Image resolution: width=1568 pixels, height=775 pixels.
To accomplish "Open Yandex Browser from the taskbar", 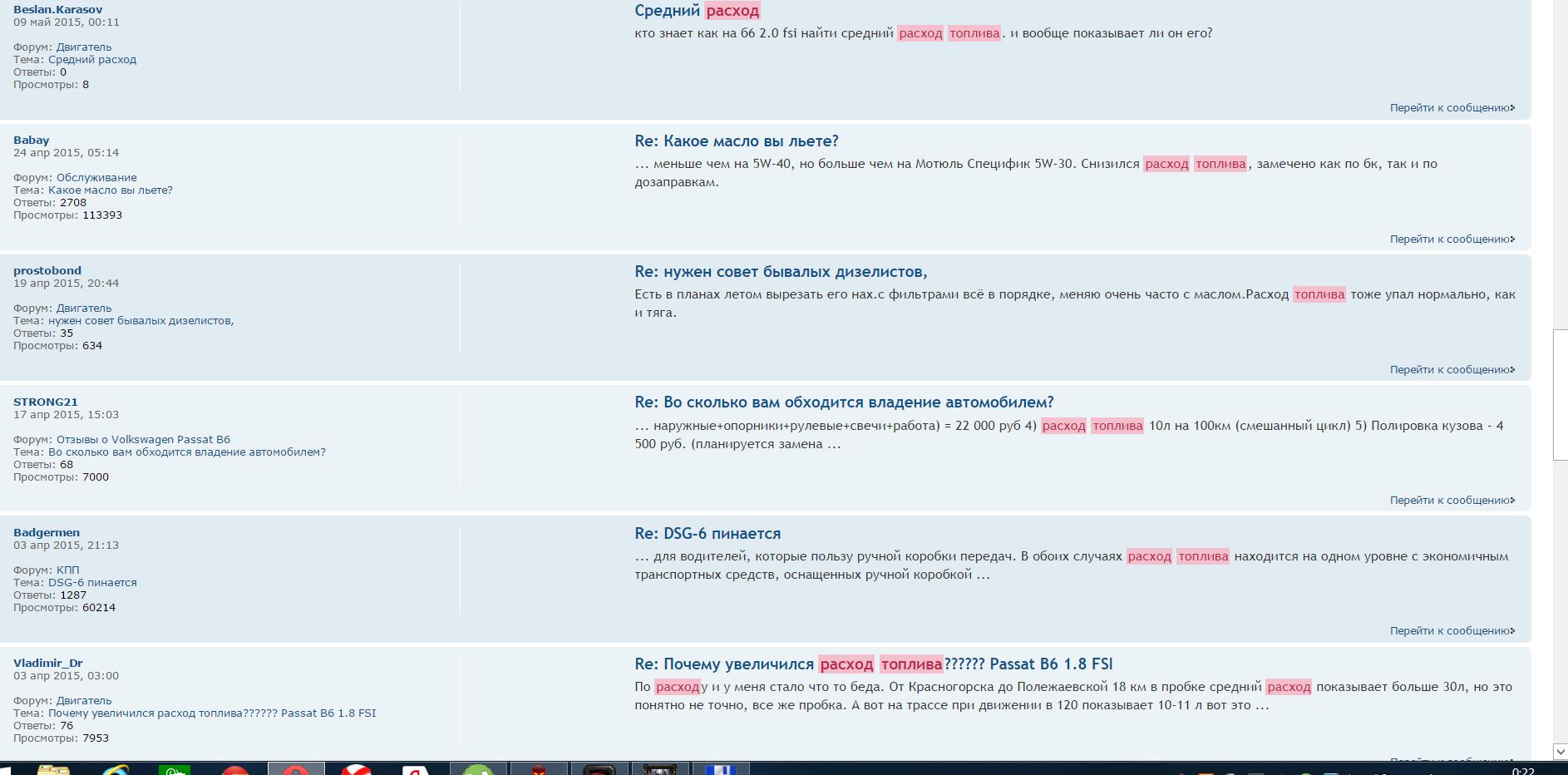I will click(357, 769).
